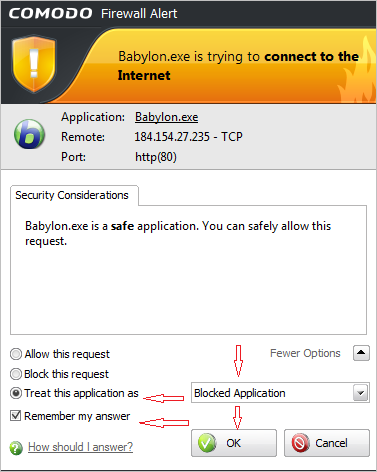Select the Allow this request radio button
The image size is (377, 472).
[x=16, y=354]
